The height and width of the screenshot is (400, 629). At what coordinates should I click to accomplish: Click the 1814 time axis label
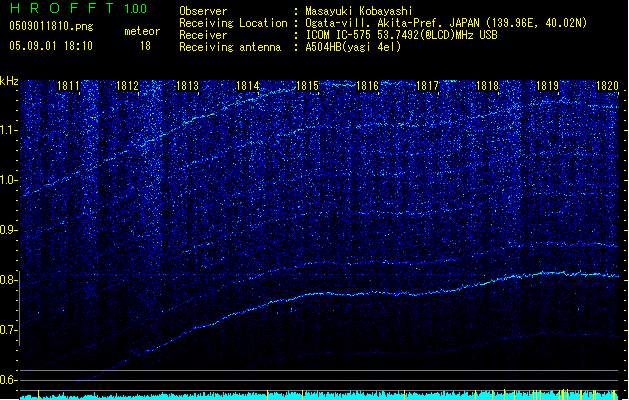coord(248,86)
